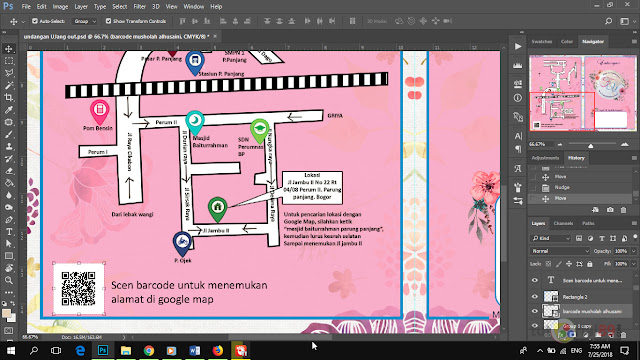640x360 pixels.
Task: Open the Properties info panel icon
Action: click(x=518, y=98)
